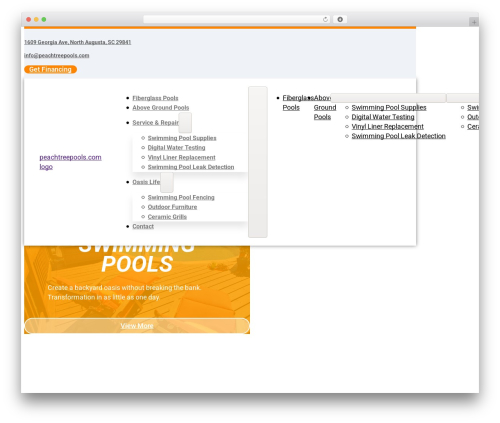Viewport: 500px width, 423px height.
Task: Click the red close window button
Action: [29, 19]
